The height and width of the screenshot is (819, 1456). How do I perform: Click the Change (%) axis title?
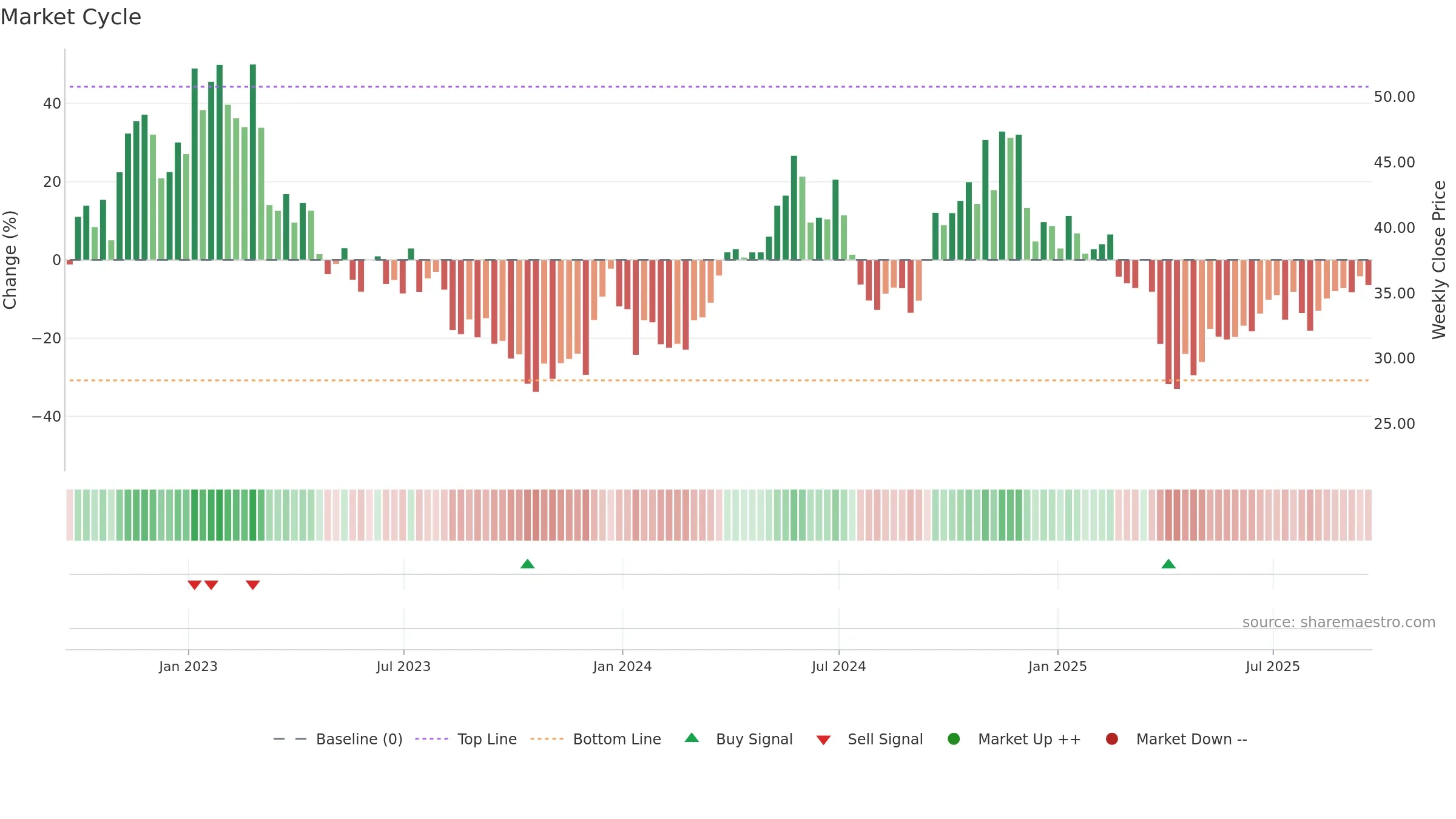click(x=10, y=260)
